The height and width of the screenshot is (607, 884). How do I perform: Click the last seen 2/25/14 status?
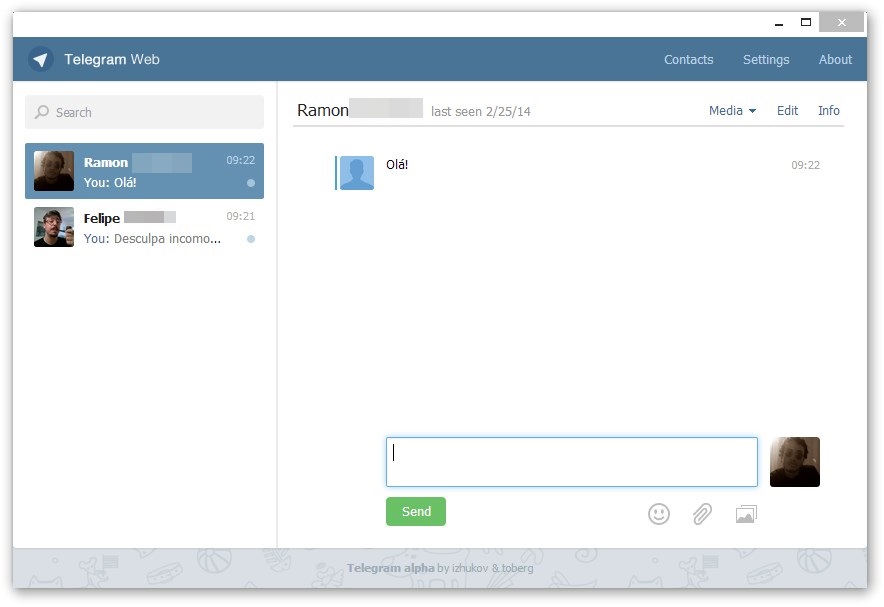click(480, 112)
